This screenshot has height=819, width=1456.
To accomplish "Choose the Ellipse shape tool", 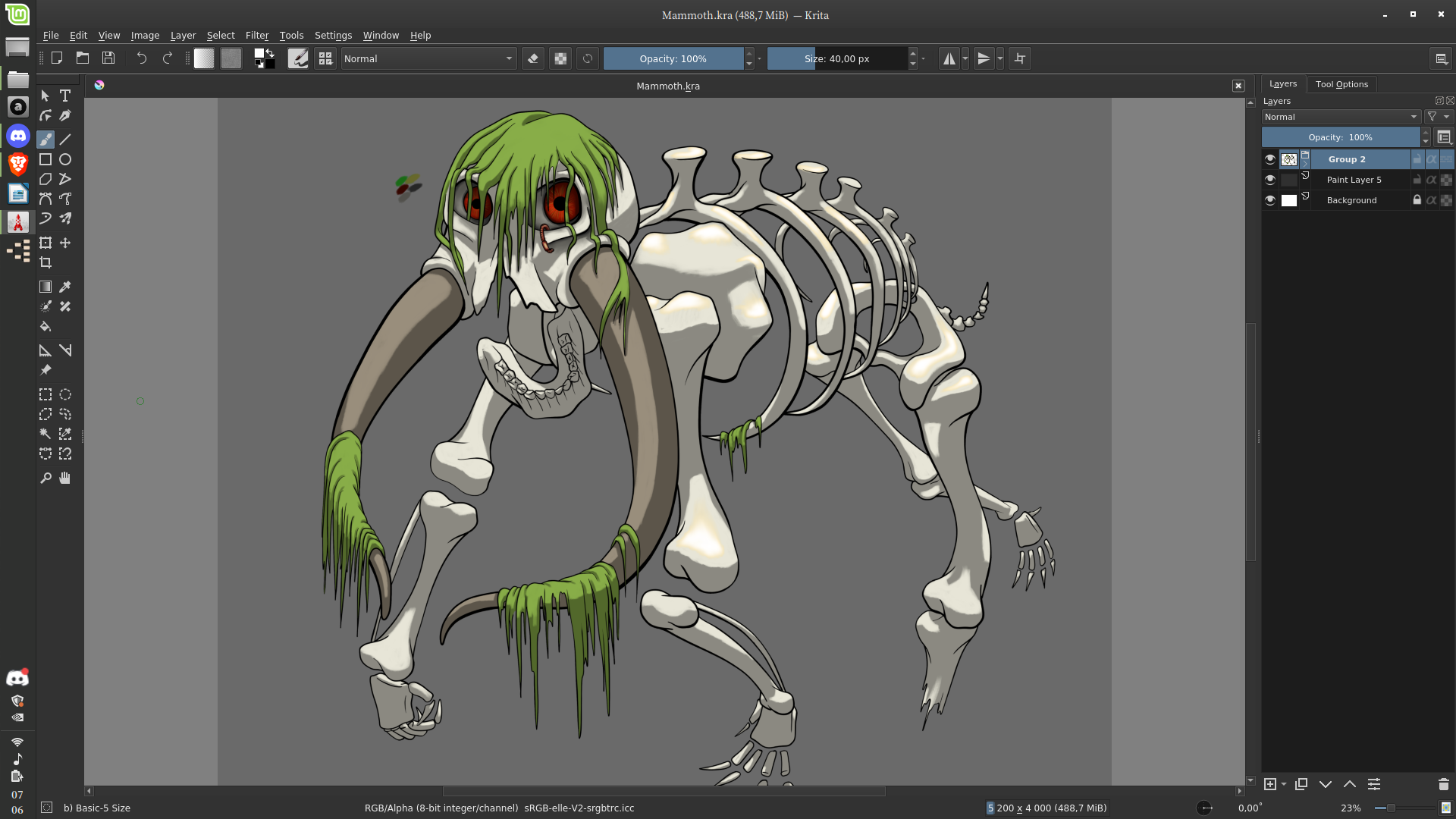I will coord(65,159).
